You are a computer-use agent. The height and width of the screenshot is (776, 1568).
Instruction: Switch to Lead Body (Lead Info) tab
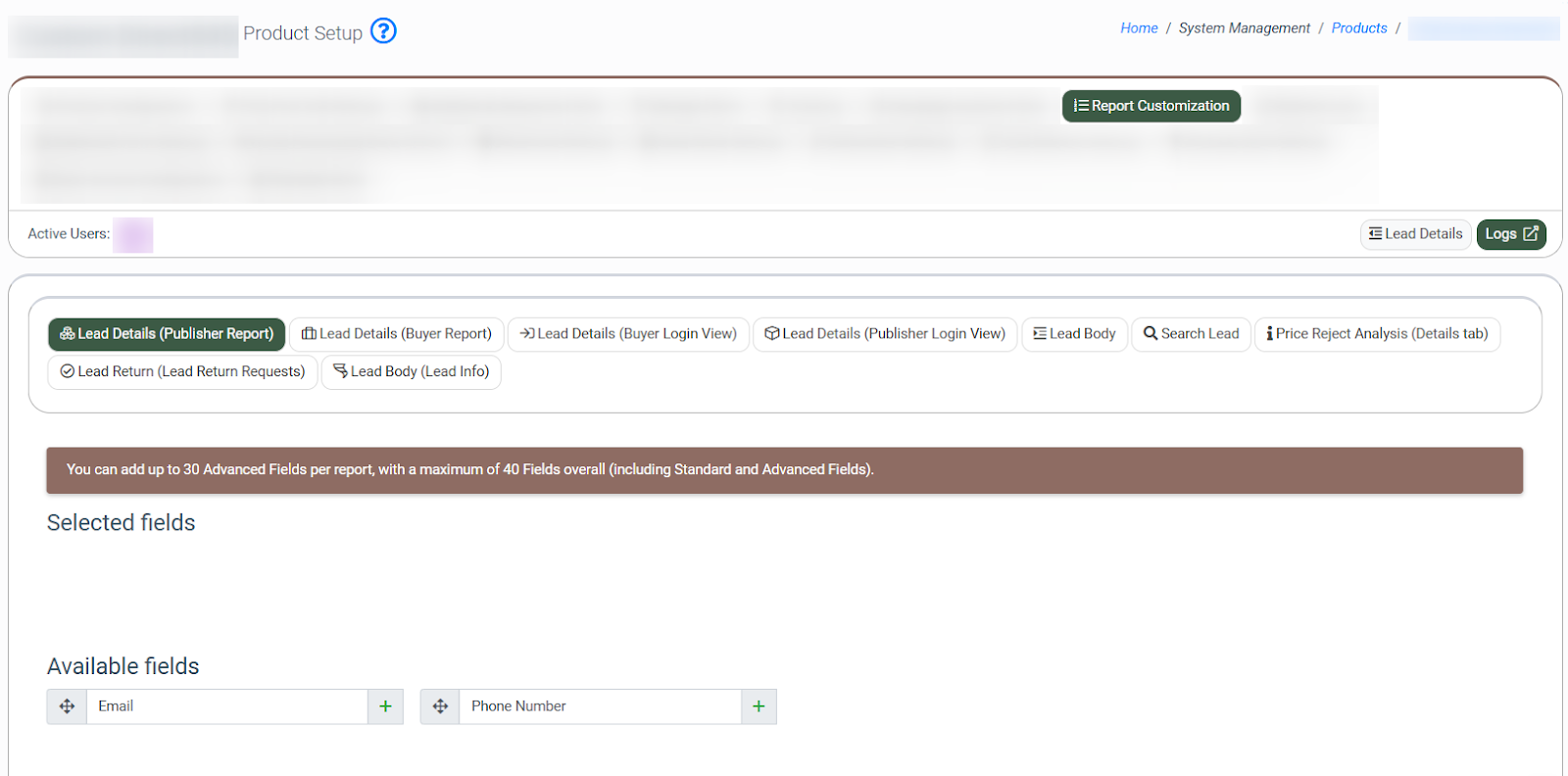[412, 372]
